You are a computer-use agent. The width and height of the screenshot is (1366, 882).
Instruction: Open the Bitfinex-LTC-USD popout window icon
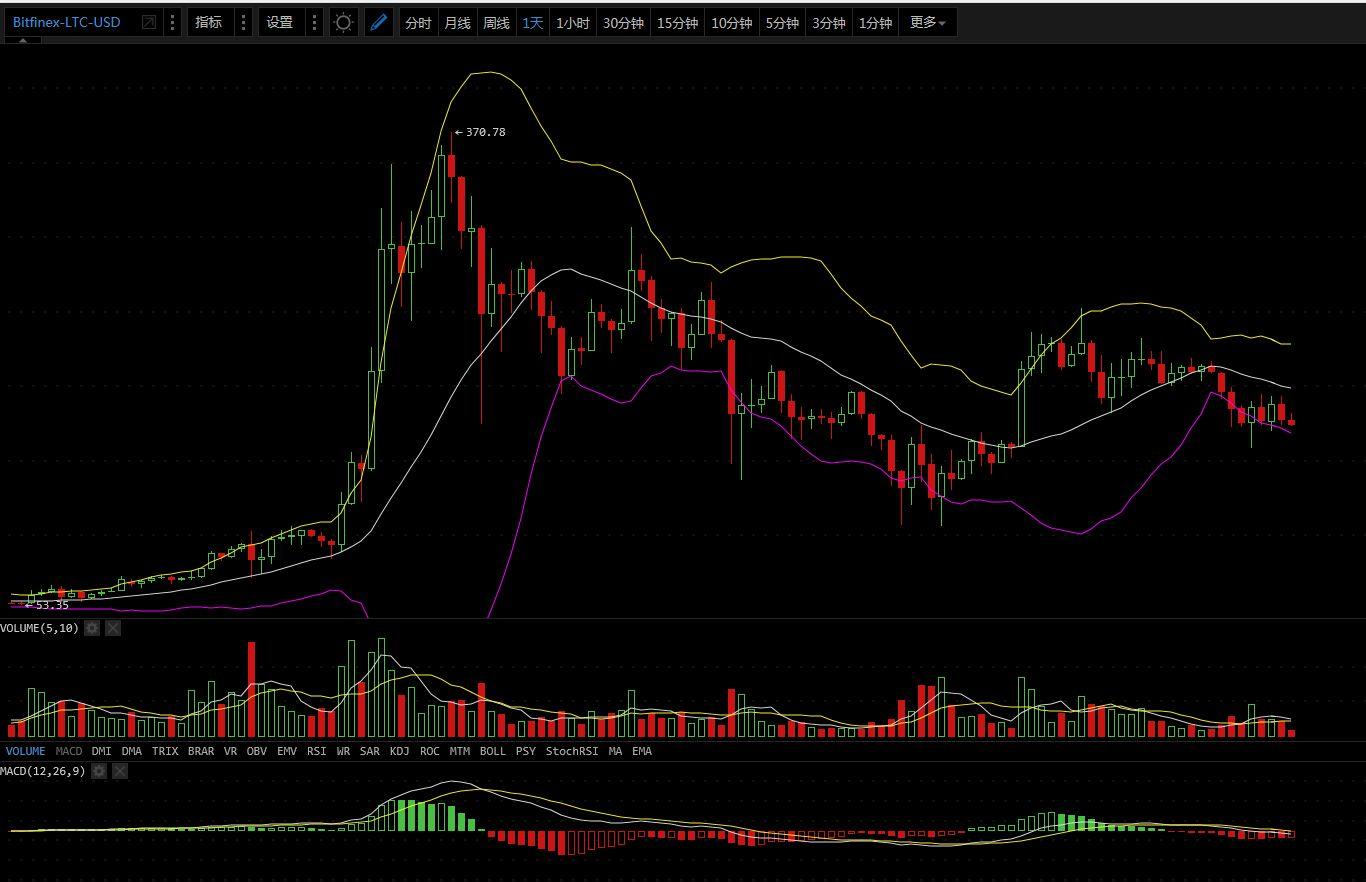point(149,22)
